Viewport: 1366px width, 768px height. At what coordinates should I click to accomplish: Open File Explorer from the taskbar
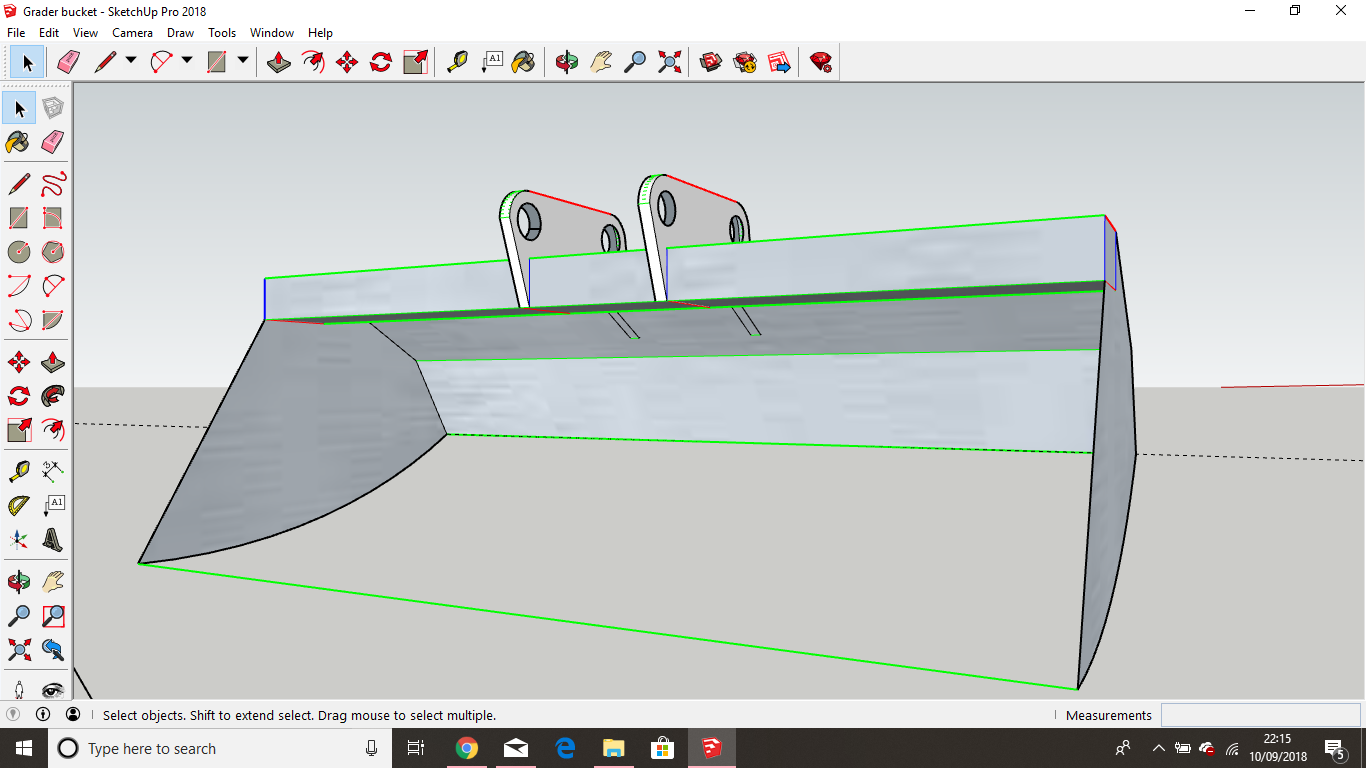pos(613,748)
